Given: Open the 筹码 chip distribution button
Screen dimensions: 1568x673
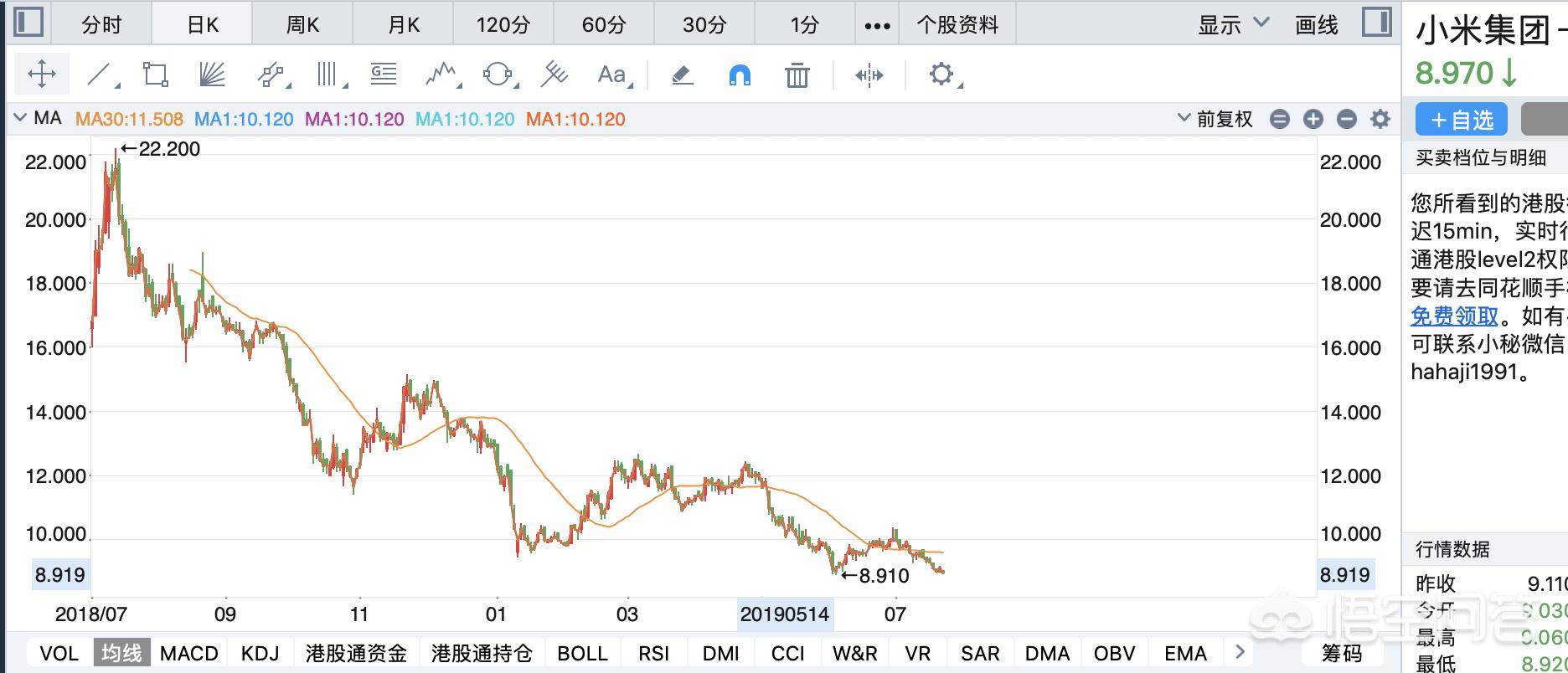Looking at the screenshot, I should [1342, 653].
